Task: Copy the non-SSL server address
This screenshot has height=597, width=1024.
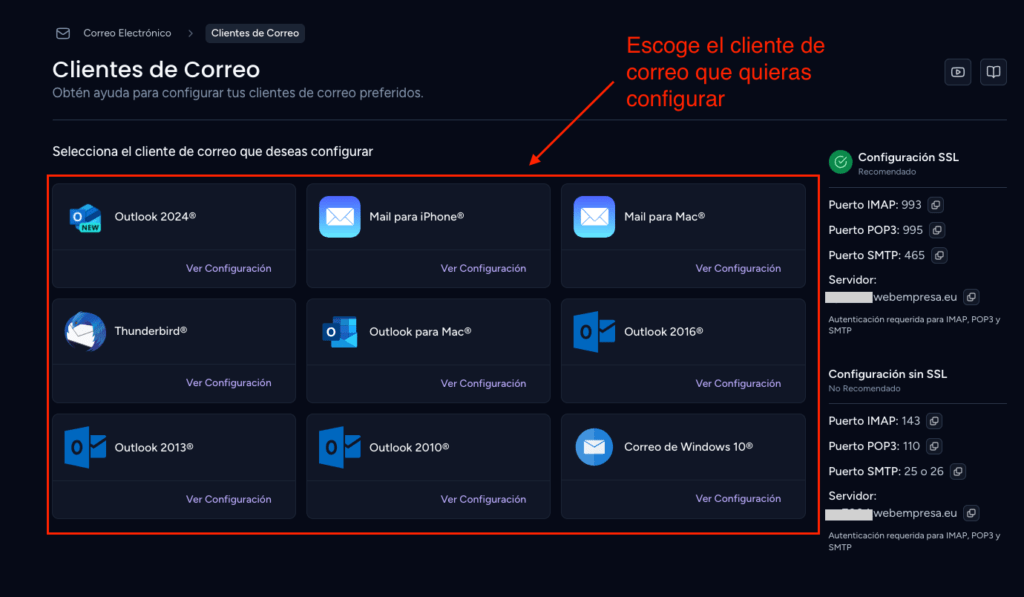Action: (x=971, y=513)
